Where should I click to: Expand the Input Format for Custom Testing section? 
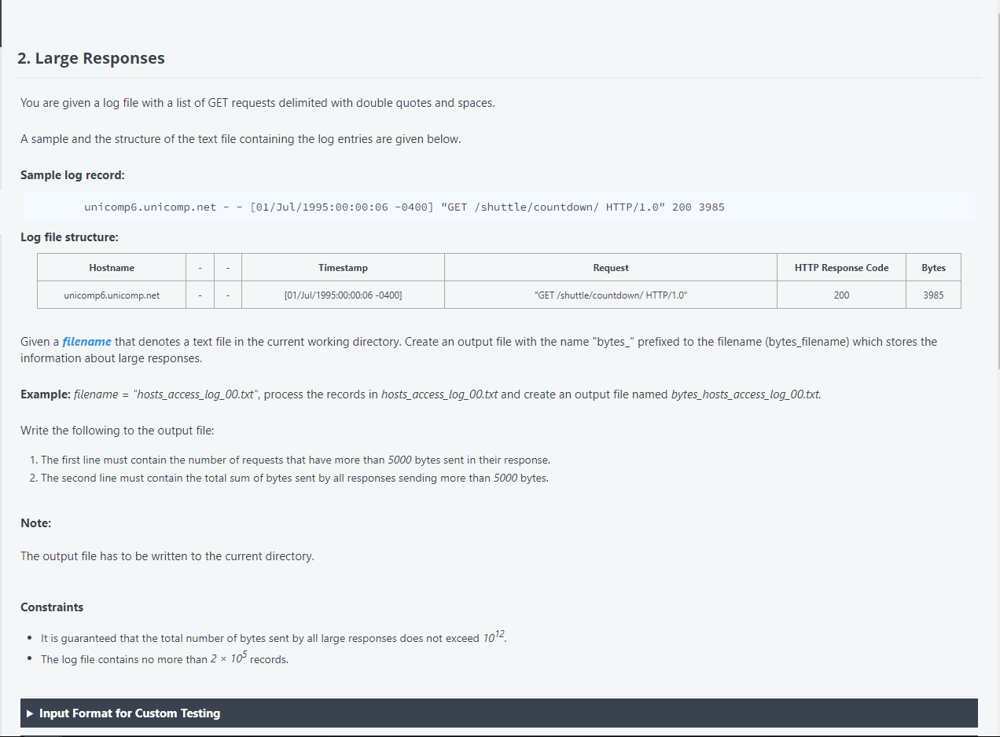pos(130,713)
